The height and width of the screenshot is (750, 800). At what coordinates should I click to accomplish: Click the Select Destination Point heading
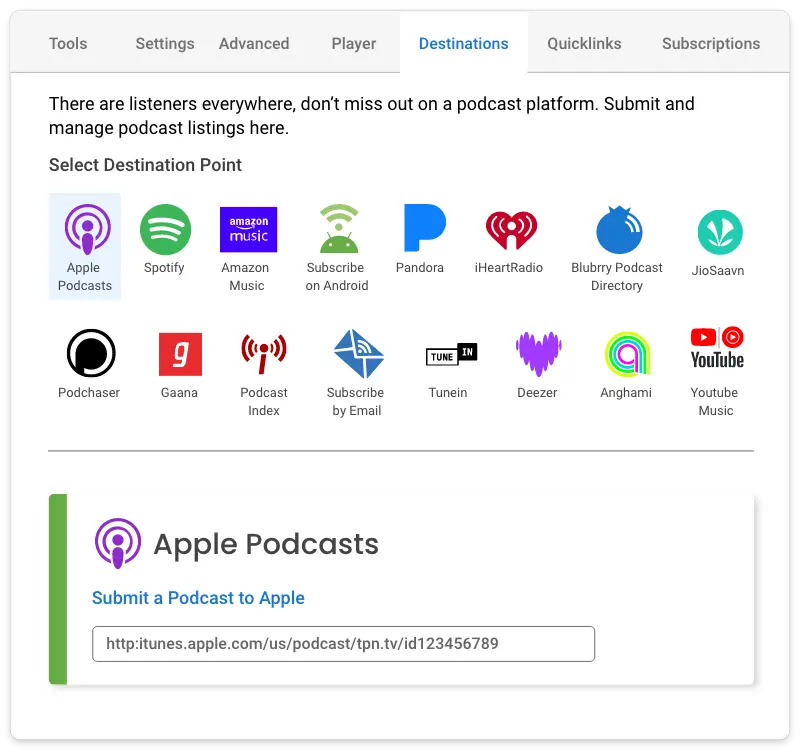(145, 165)
